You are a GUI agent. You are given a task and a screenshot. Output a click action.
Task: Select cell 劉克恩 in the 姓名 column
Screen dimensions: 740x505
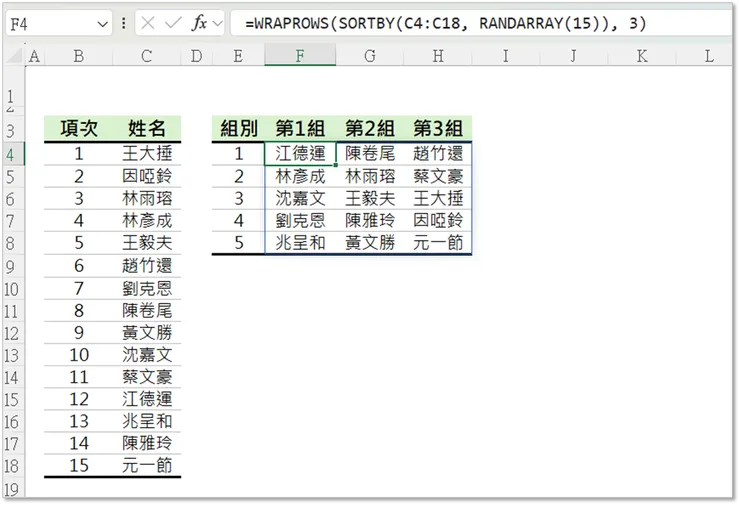point(147,288)
